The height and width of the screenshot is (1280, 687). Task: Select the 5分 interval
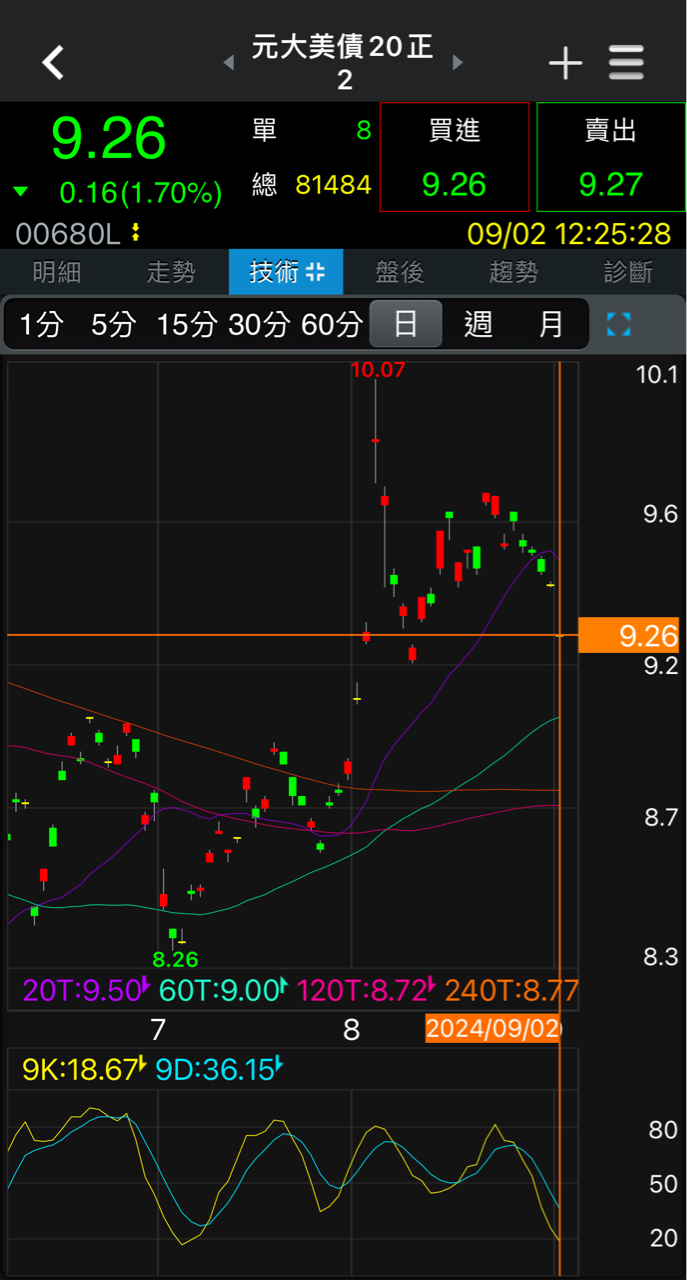pos(113,324)
